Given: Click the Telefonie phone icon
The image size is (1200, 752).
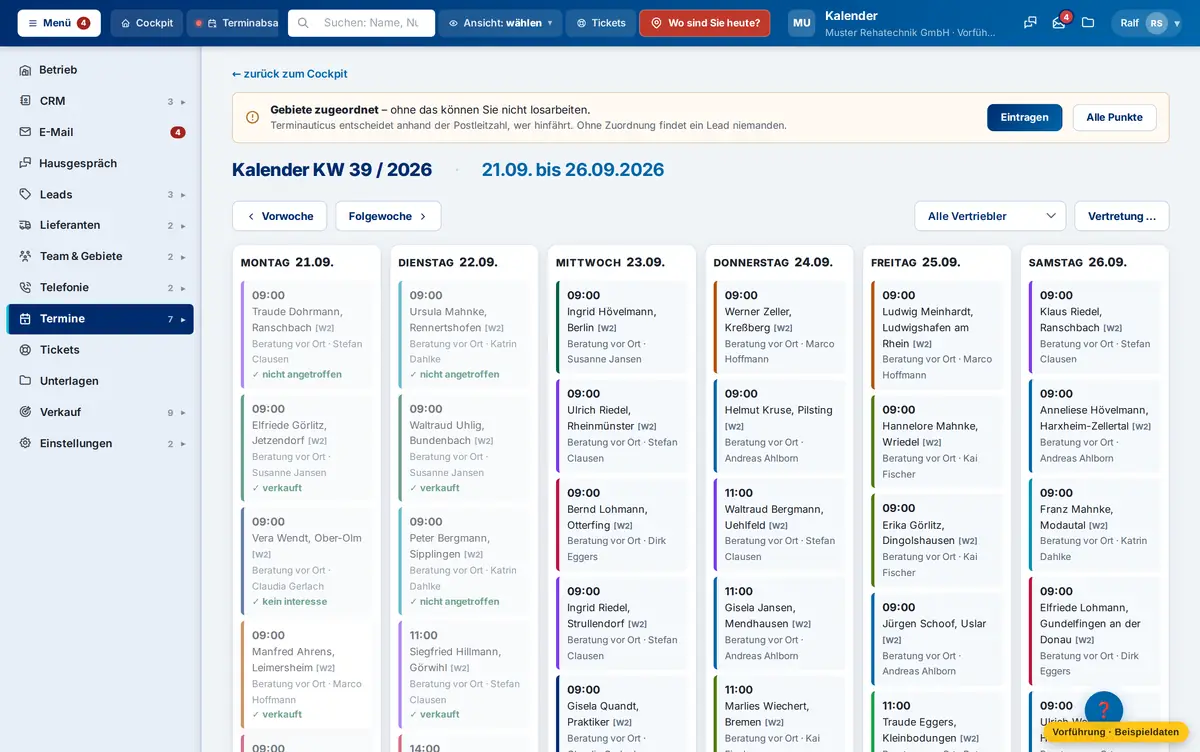Looking at the screenshot, I should (x=25, y=287).
